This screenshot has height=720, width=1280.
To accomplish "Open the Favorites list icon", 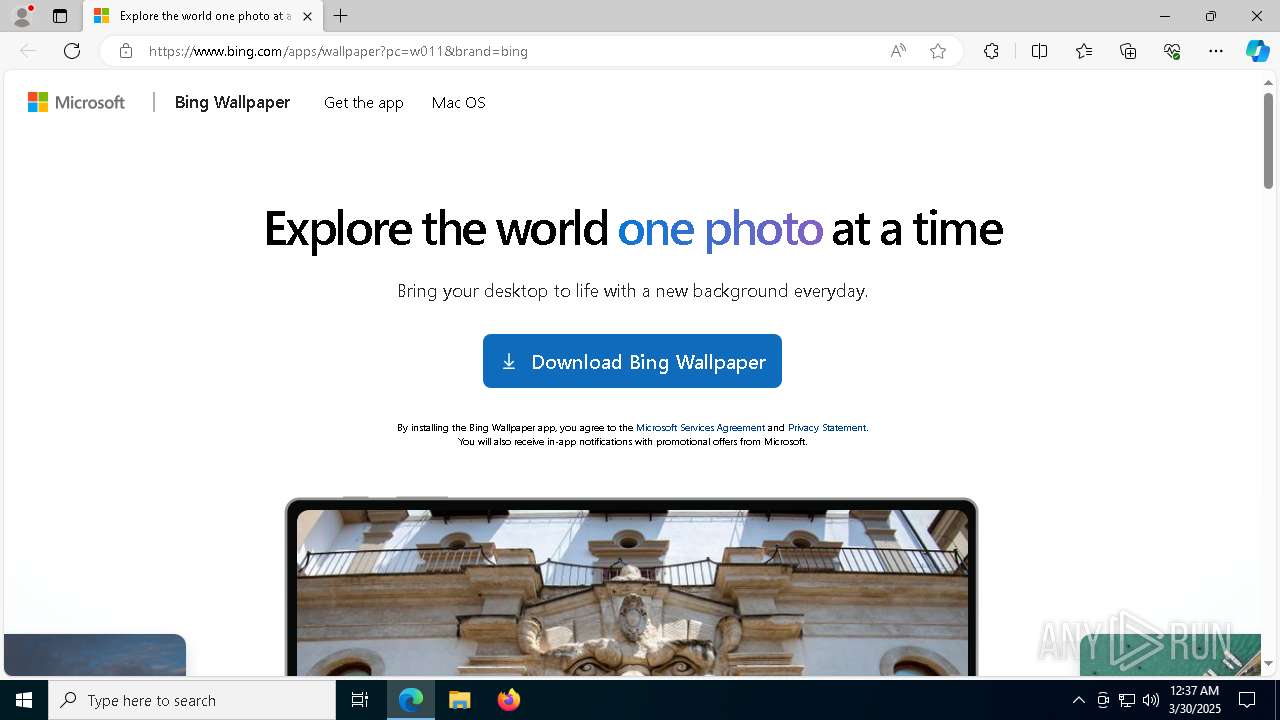I will [x=1084, y=51].
